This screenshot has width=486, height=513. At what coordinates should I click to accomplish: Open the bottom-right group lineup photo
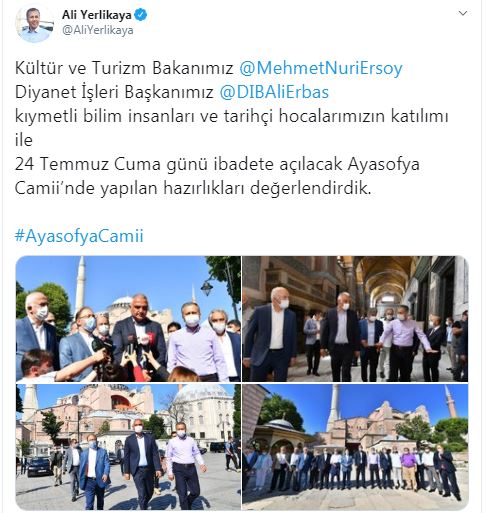pos(355,447)
